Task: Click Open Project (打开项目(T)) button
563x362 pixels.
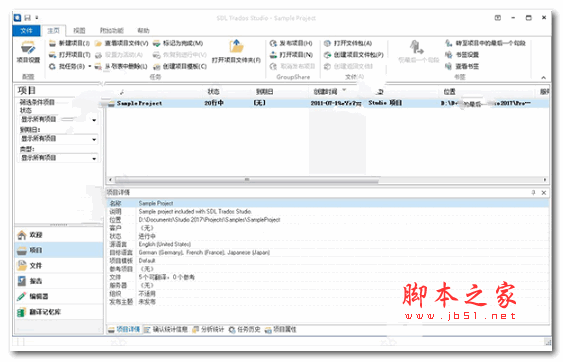Action: tap(69, 55)
